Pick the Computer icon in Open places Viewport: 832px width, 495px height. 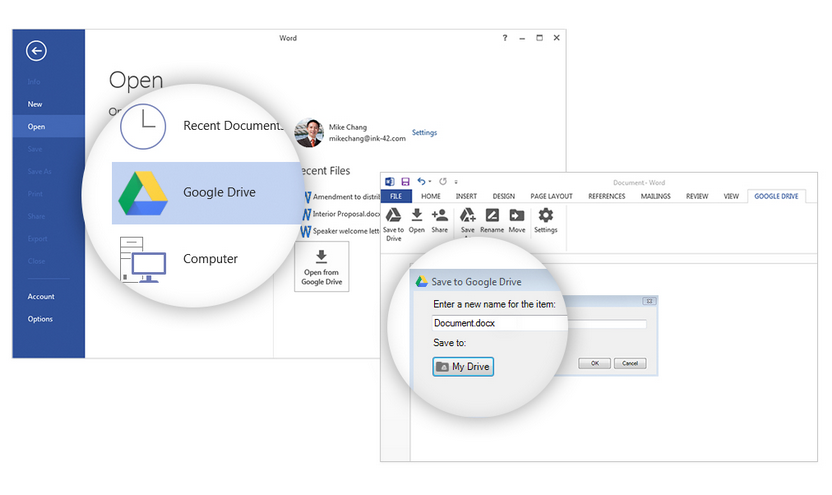143,259
